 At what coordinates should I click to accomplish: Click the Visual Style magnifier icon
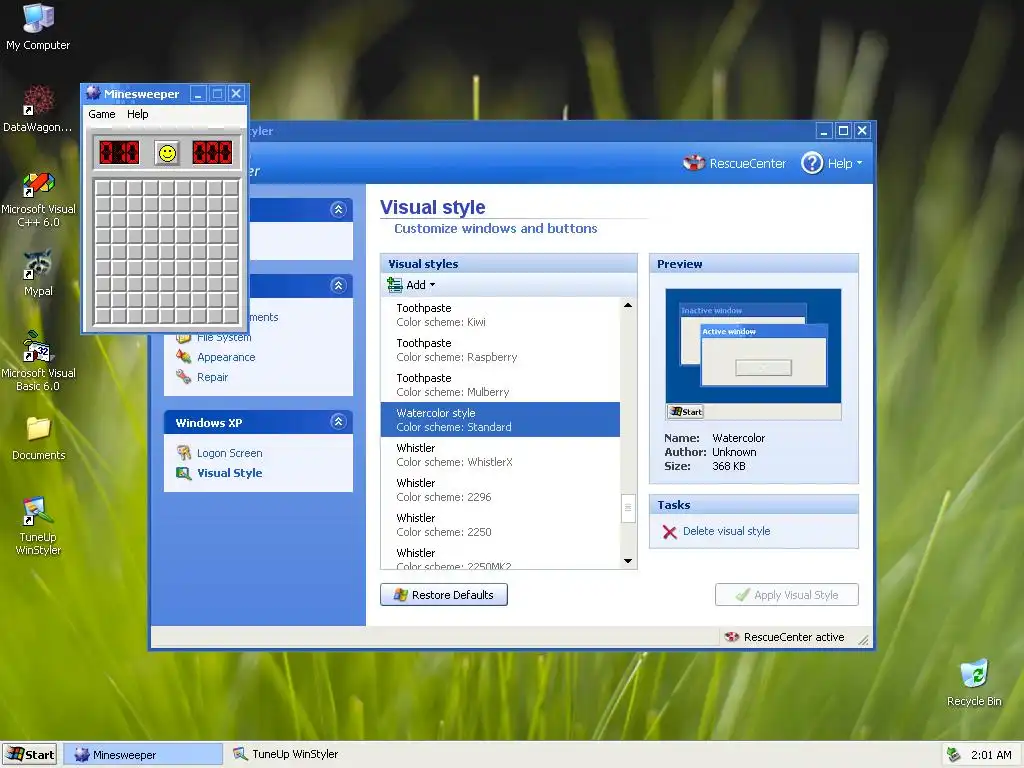[184, 473]
